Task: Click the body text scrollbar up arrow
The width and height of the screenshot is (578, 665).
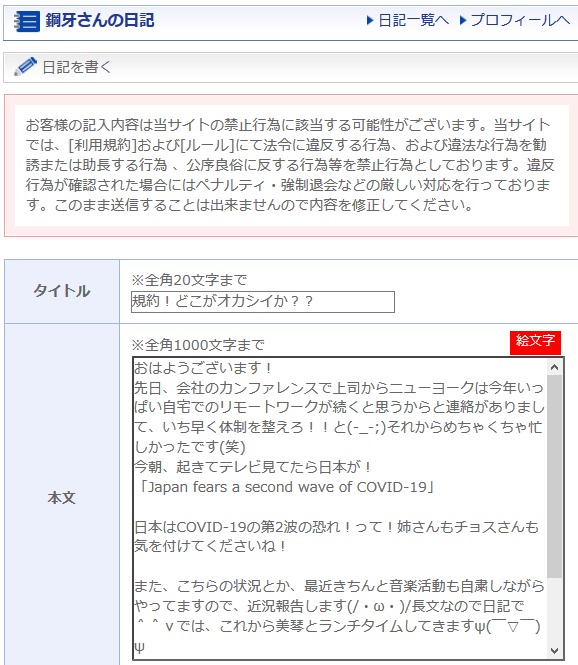Action: (554, 367)
